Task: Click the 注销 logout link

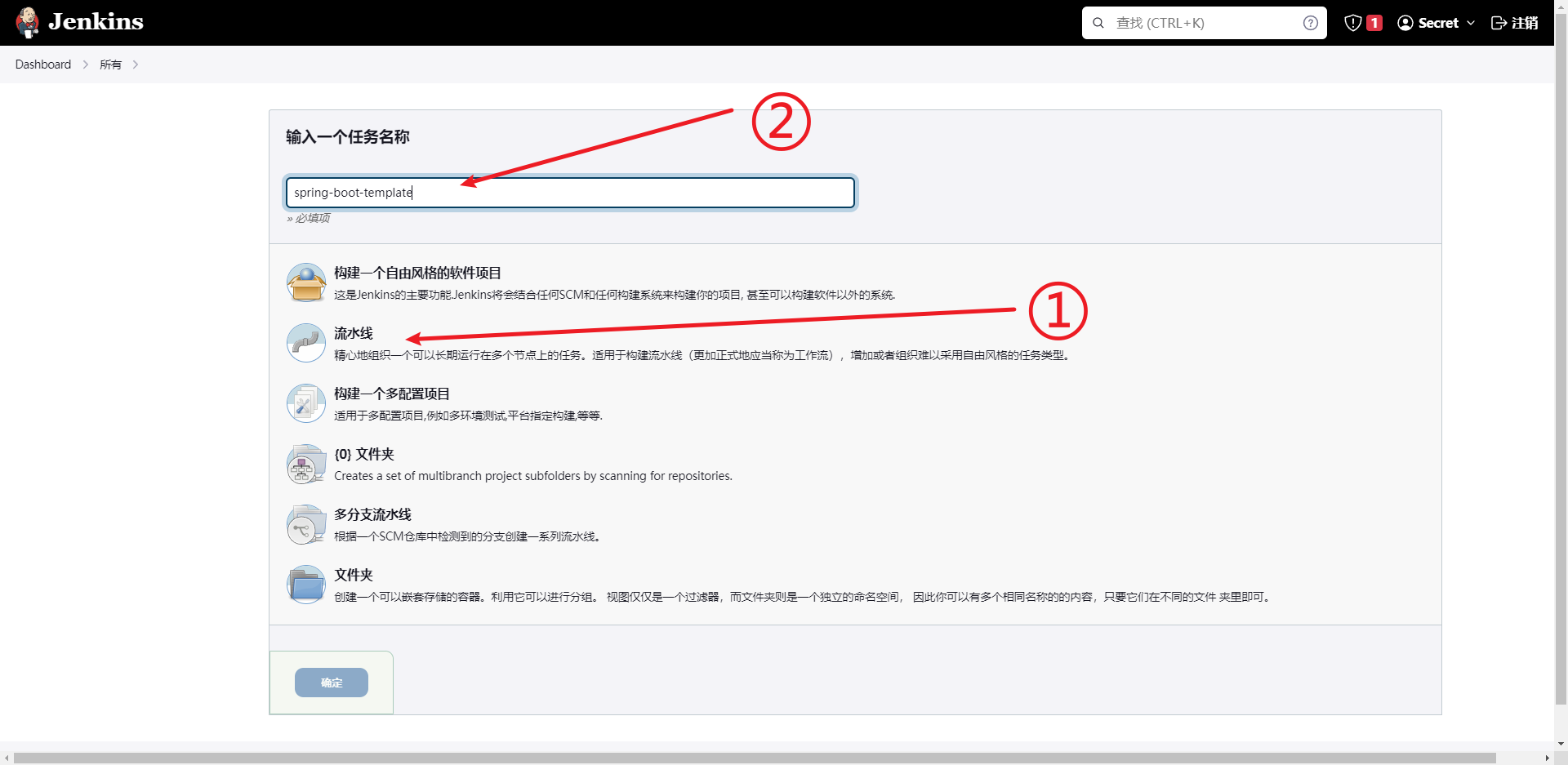Action: (x=1524, y=23)
